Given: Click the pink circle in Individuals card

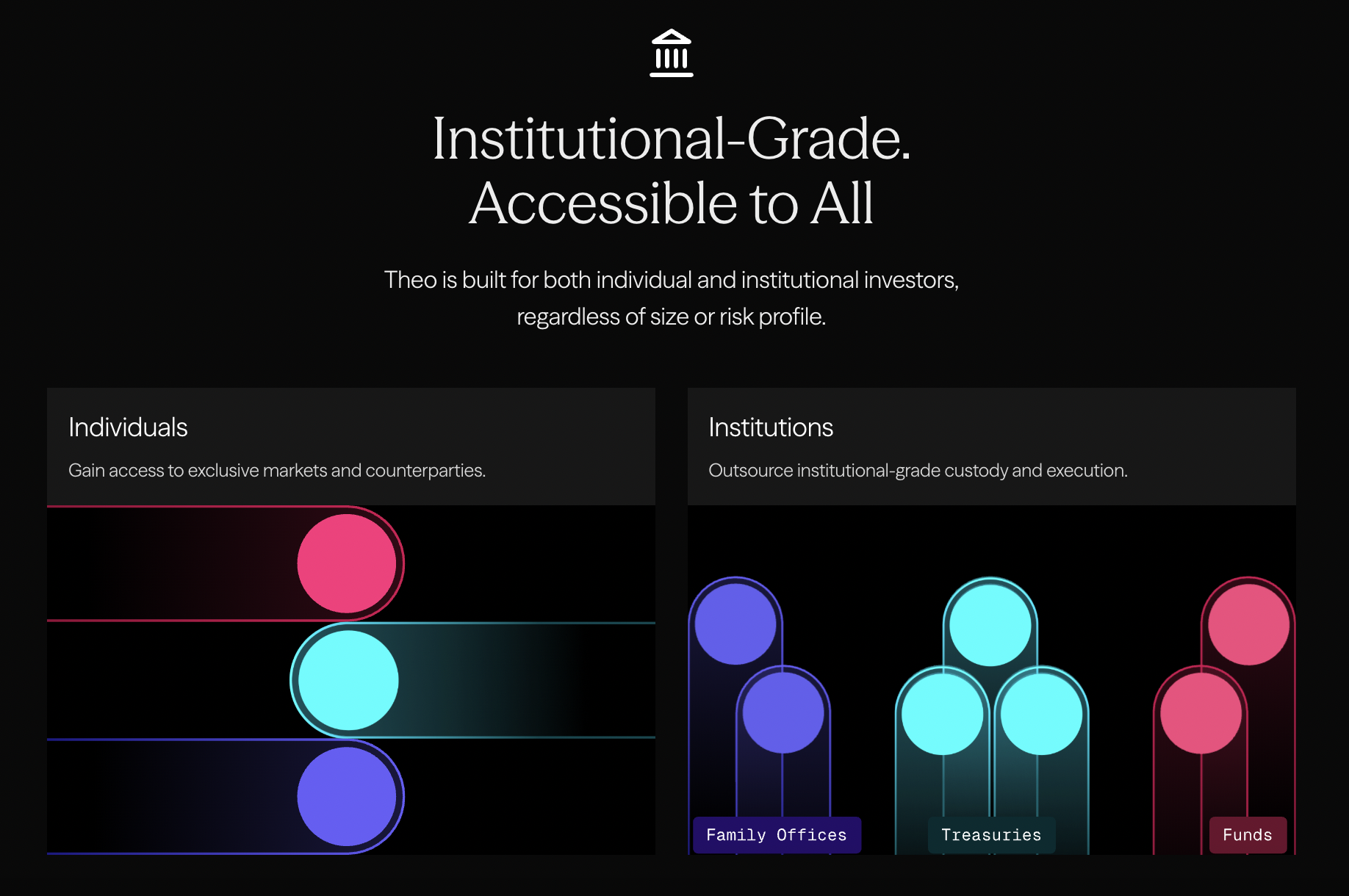Looking at the screenshot, I should coord(347,563).
